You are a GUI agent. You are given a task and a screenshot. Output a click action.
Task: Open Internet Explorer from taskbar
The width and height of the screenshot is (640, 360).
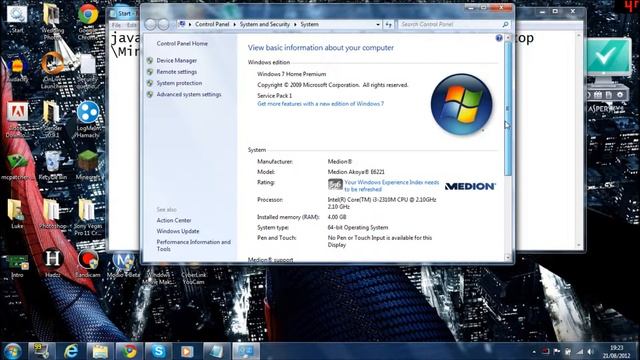(70, 351)
